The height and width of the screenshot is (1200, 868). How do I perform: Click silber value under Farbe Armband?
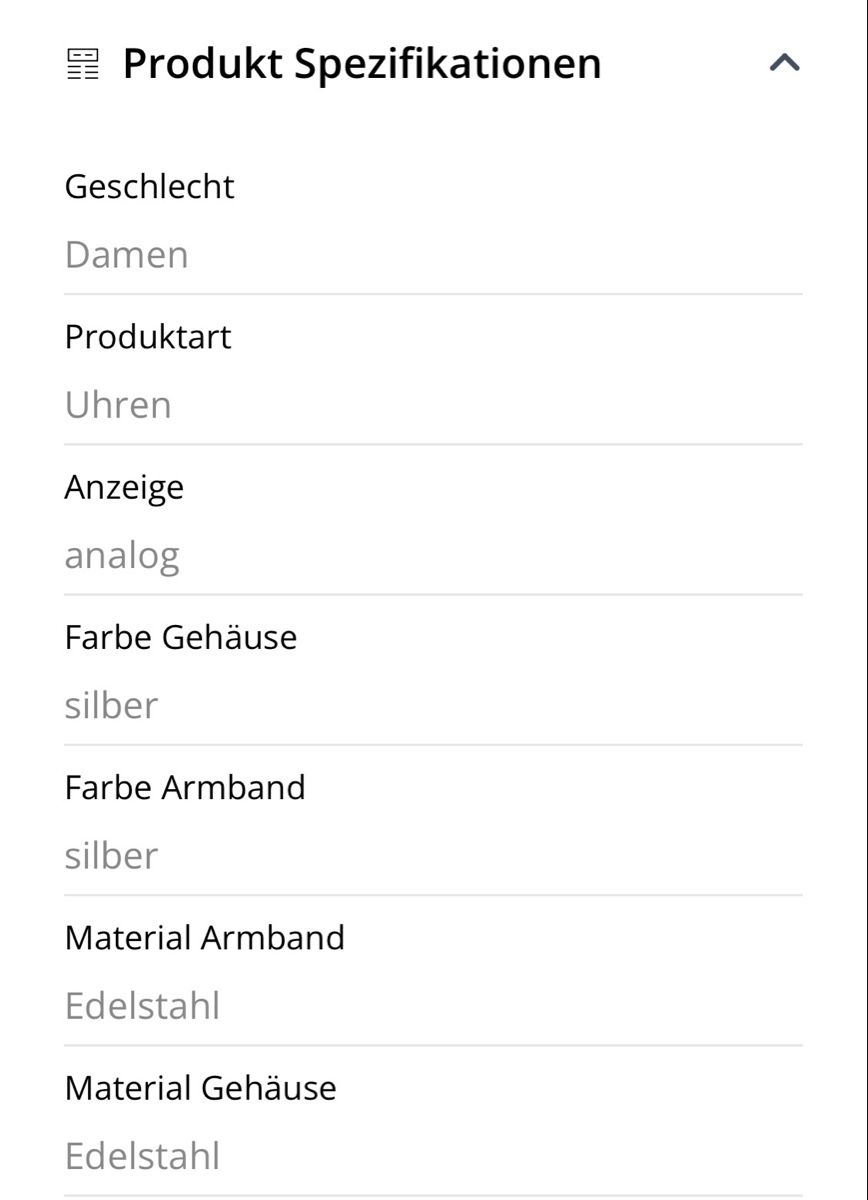click(x=111, y=856)
